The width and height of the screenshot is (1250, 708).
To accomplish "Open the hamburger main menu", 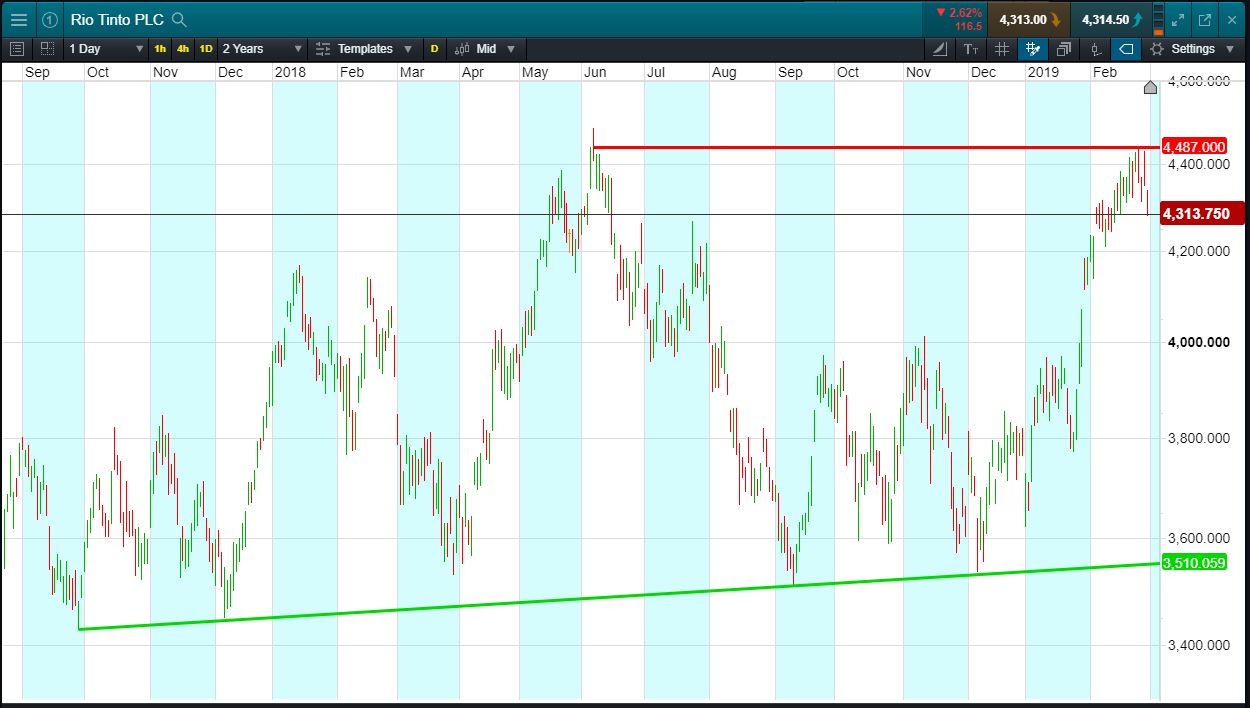I will (x=19, y=19).
